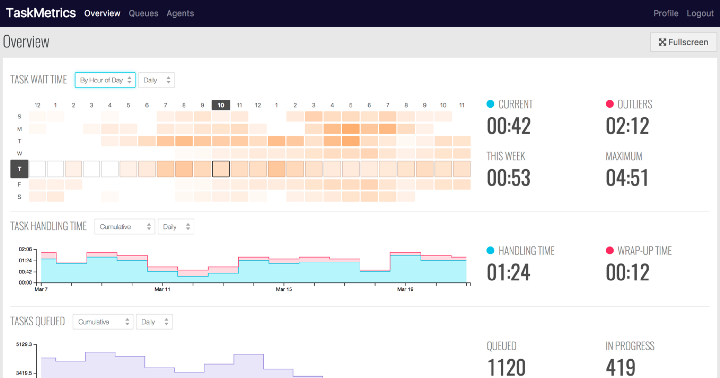Click the QUEUED label

(501, 346)
